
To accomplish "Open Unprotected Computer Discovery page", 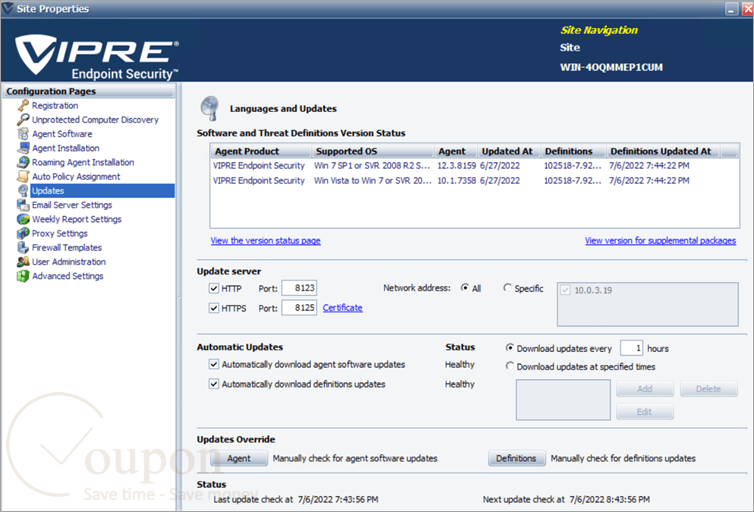I will [95, 119].
